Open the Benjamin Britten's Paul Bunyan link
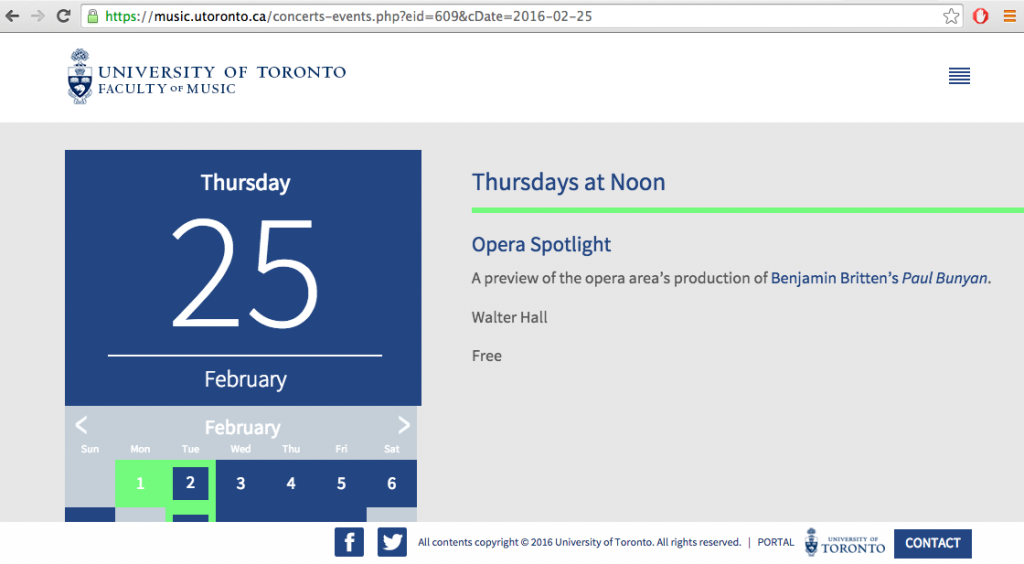 tap(879, 279)
